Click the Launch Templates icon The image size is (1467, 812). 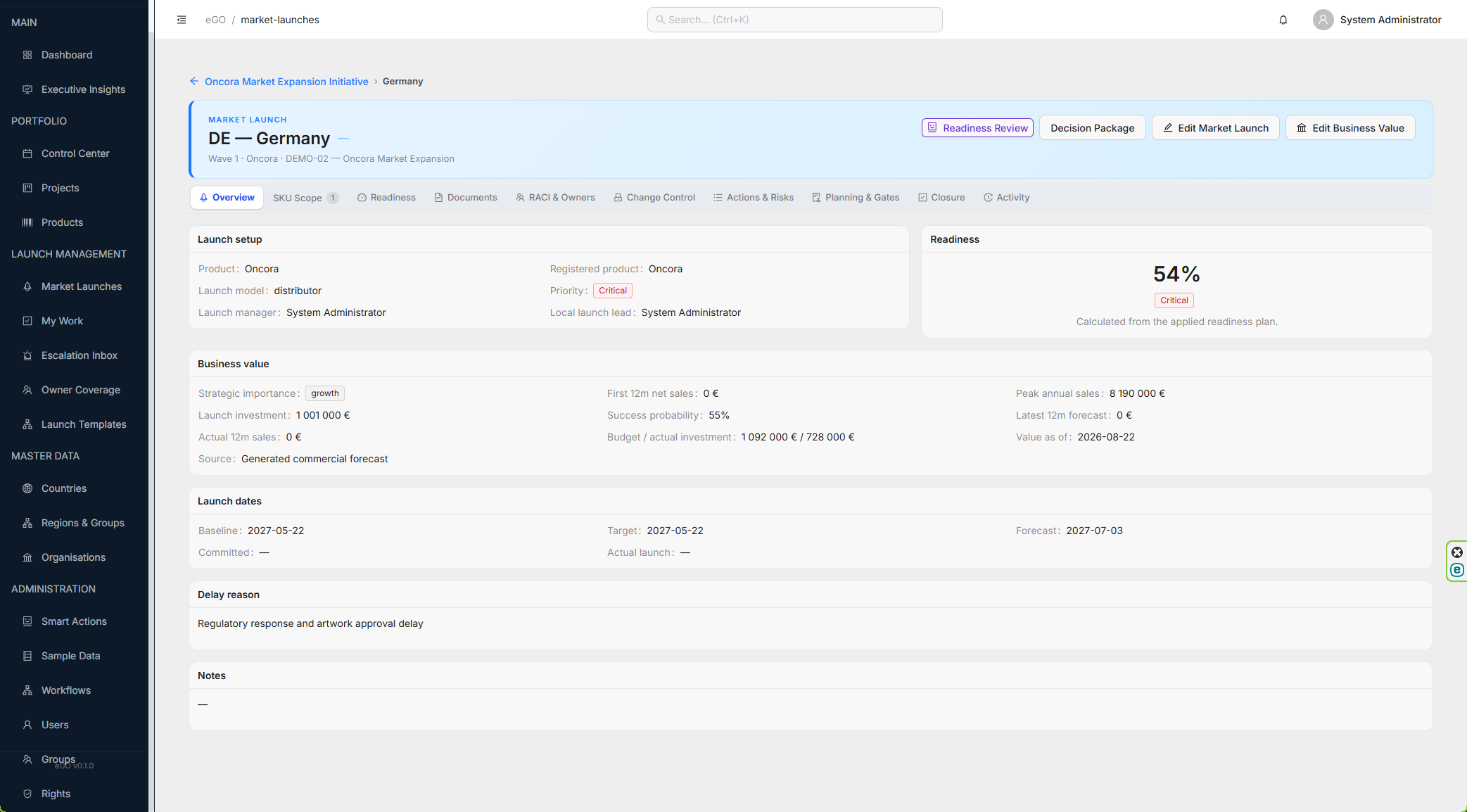pos(27,424)
